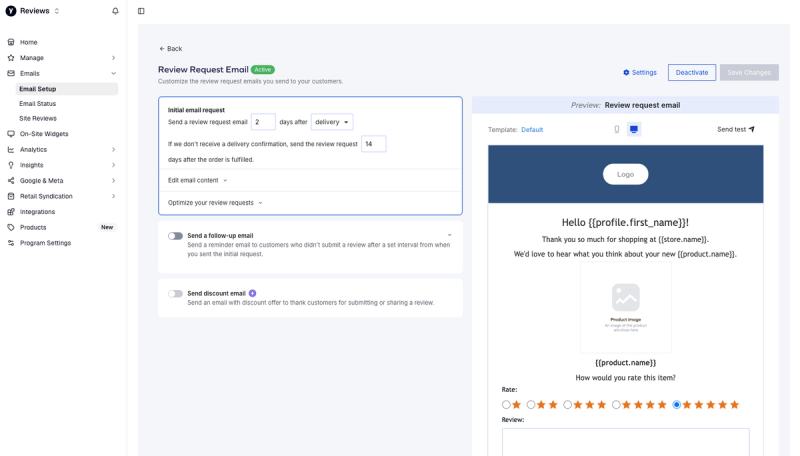800x456 pixels.
Task: Click the Google & Meta share icon
Action: (x=11, y=181)
